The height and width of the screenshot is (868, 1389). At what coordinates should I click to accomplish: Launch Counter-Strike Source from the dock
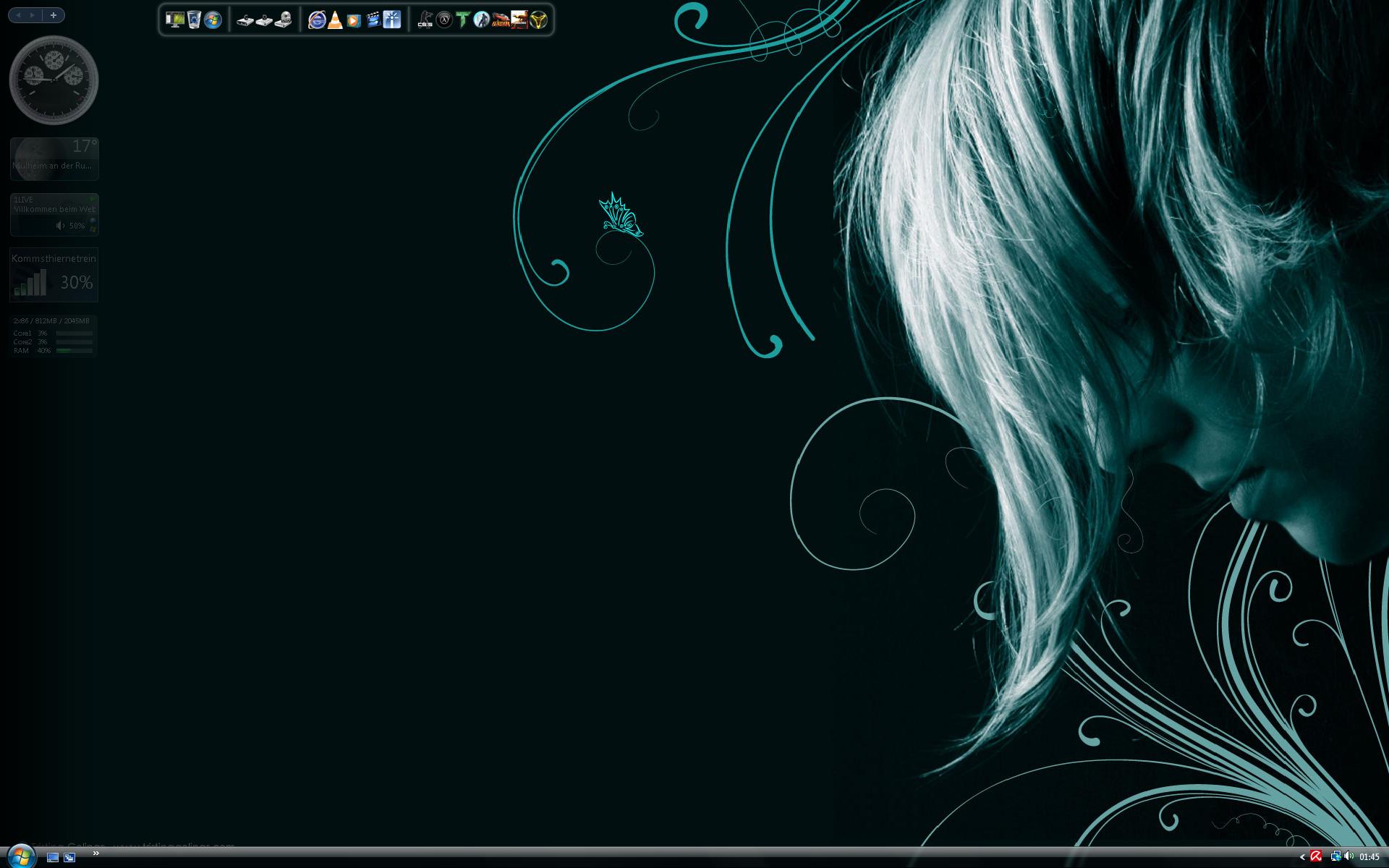425,20
